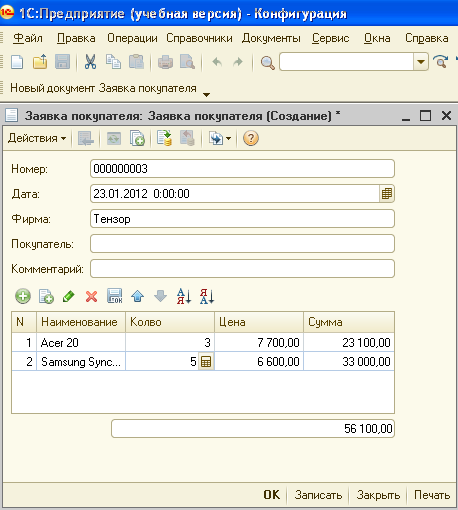
Task: Sort descending with the Я-А icon
Action: (207, 296)
